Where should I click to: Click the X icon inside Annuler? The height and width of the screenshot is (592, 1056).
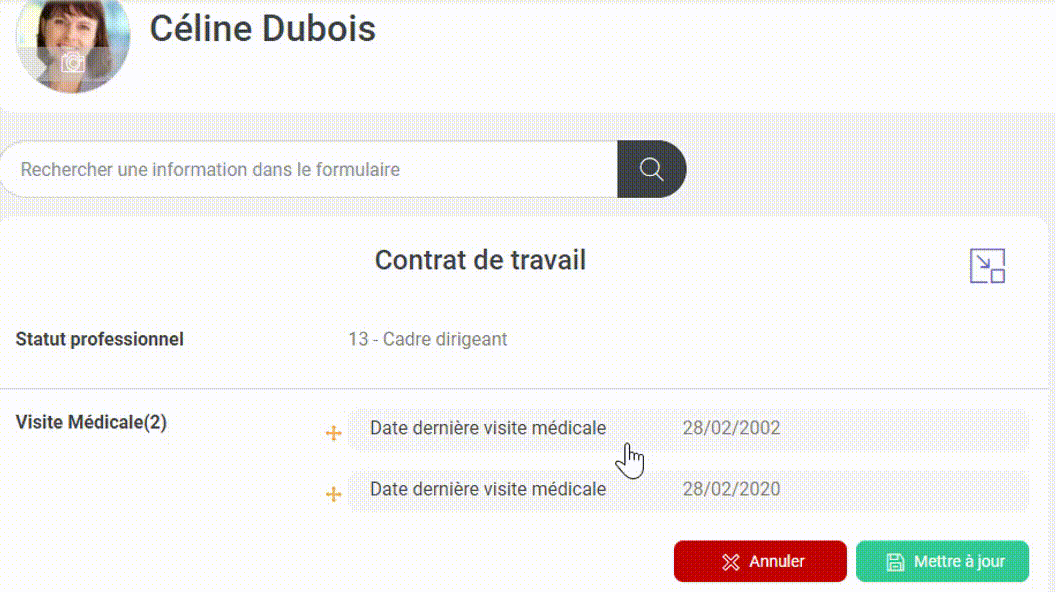tap(731, 562)
